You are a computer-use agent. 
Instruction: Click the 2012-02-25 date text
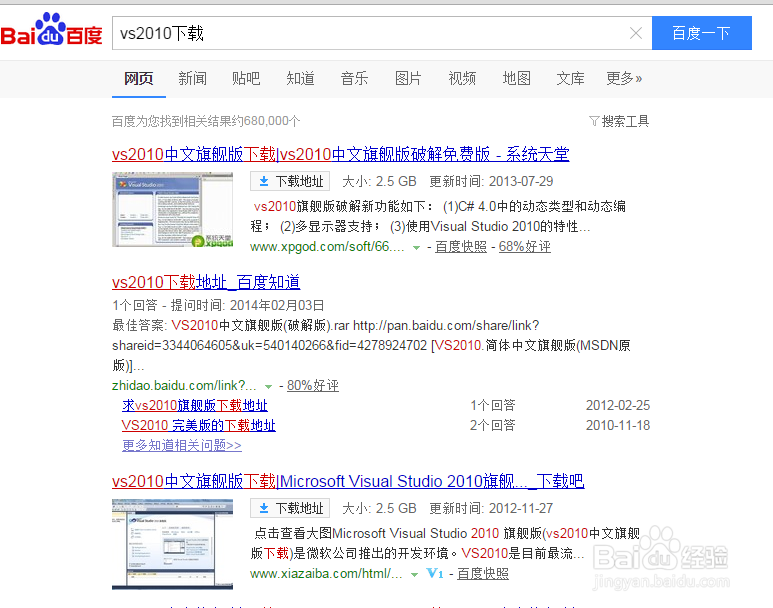tap(618, 405)
